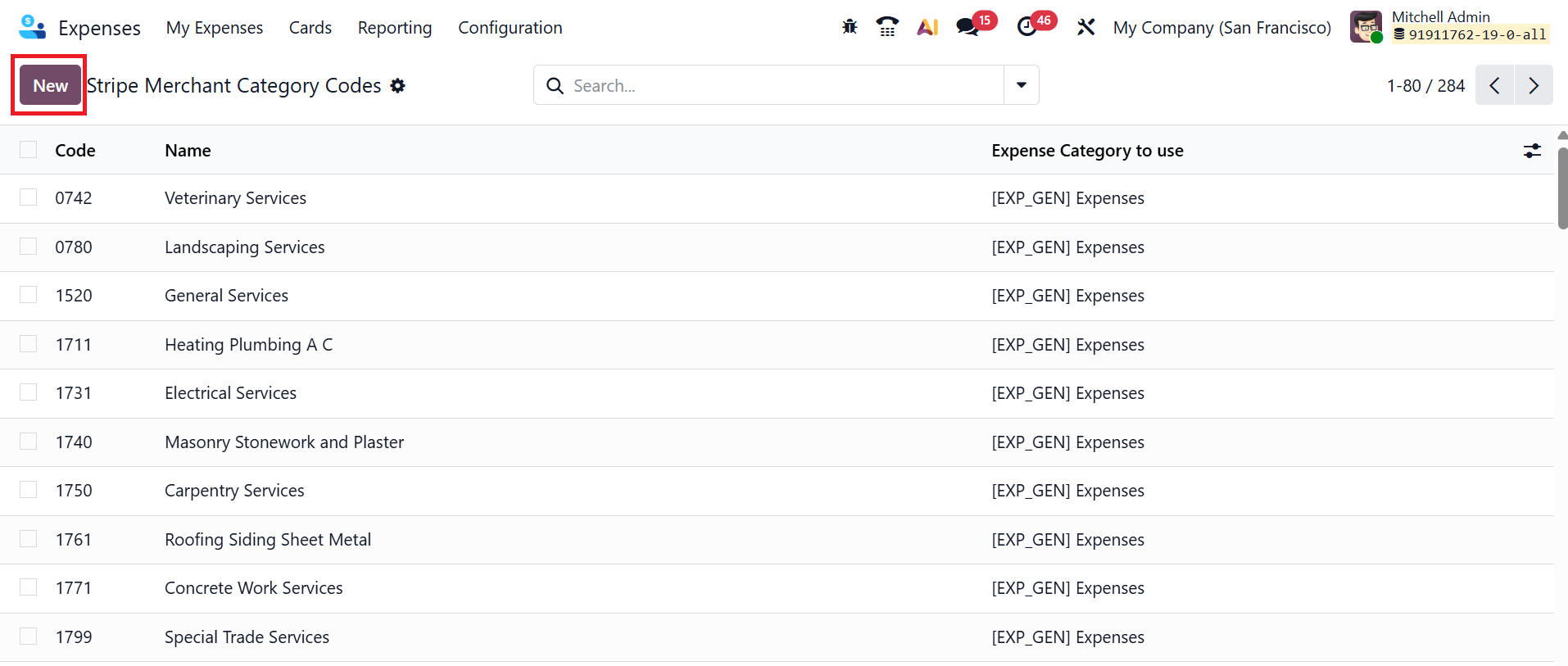Open the gear actions menu beside the title

[398, 86]
